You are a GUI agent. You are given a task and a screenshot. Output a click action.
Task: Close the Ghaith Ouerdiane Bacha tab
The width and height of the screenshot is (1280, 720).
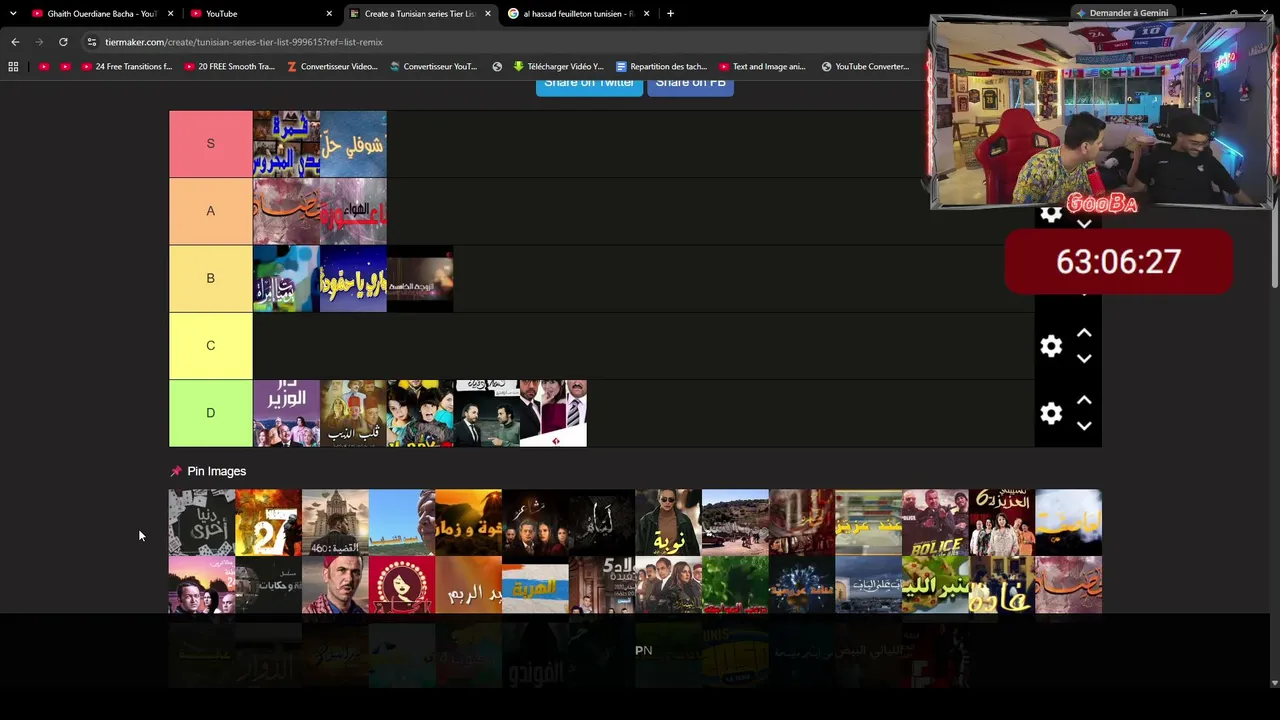click(171, 14)
